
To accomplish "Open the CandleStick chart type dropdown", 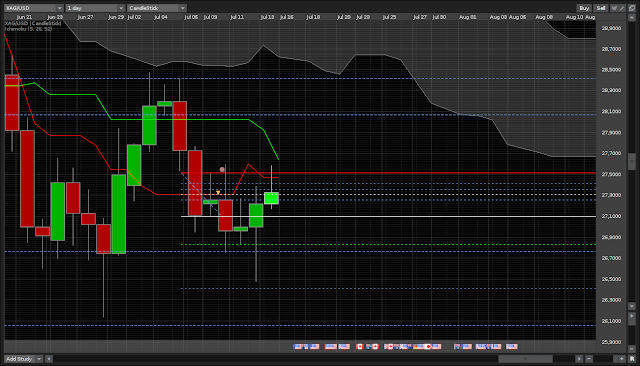I will click(157, 8).
